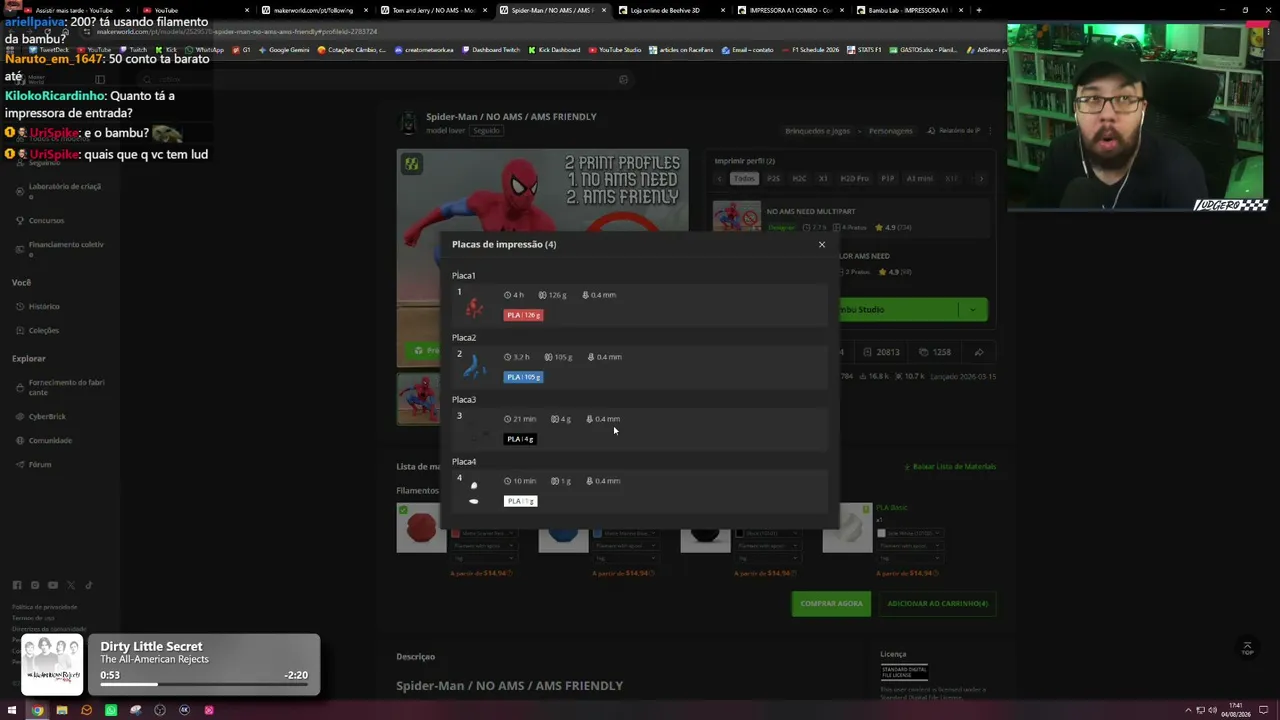1280x720 pixels.
Task: Open the Kick Dashboard bookmark
Action: click(x=554, y=49)
